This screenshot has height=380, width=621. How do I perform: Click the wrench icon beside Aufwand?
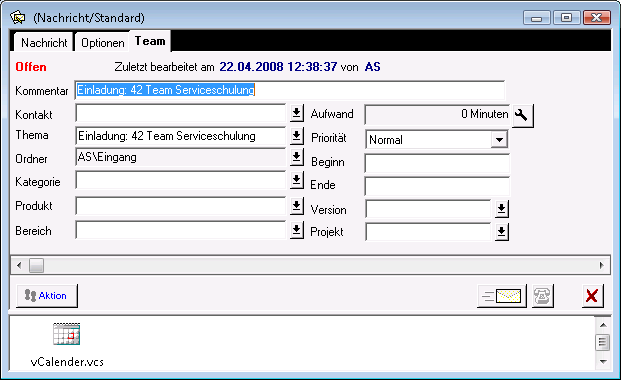(523, 116)
